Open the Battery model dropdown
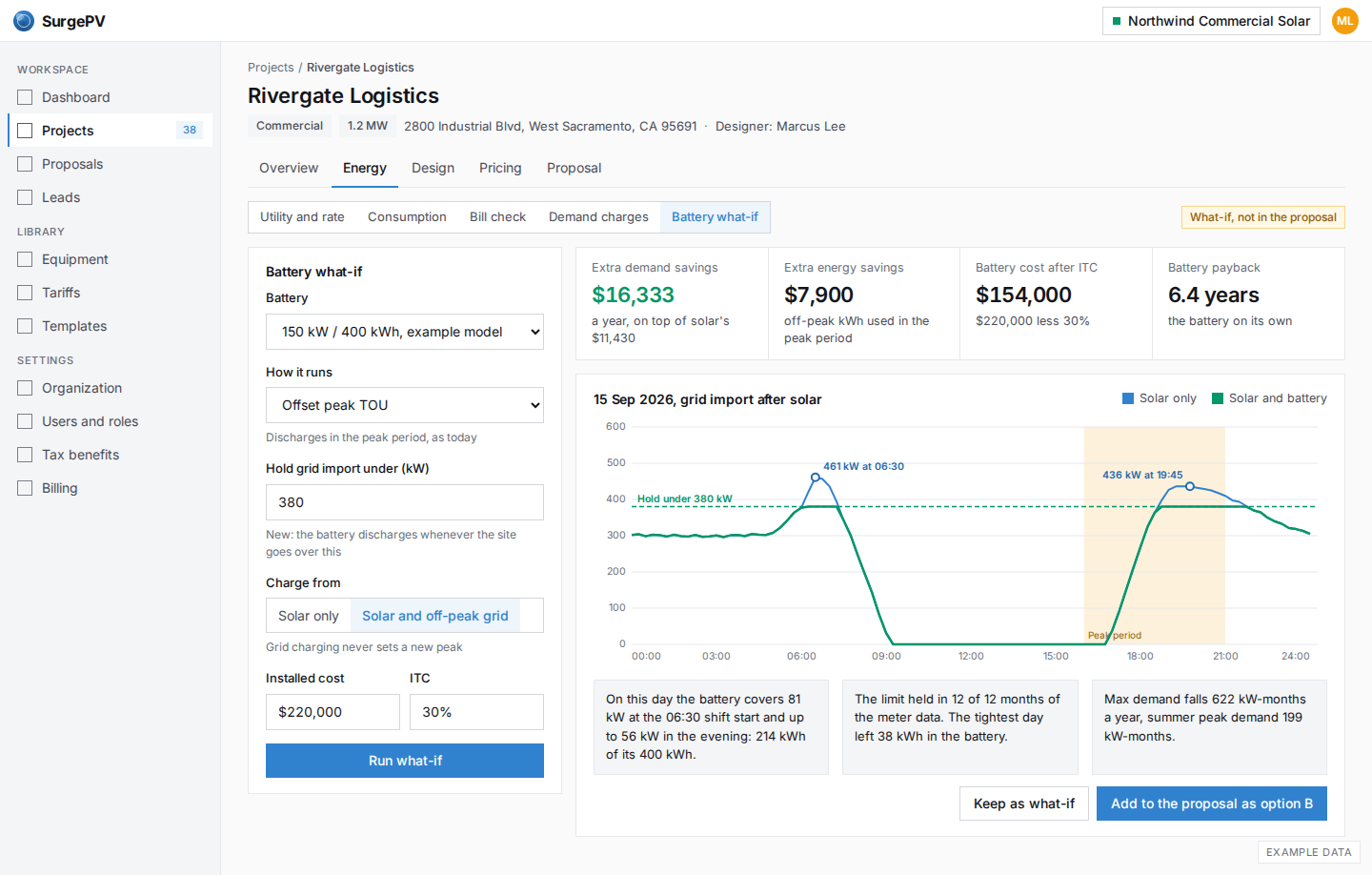The image size is (1372, 875). coord(405,332)
